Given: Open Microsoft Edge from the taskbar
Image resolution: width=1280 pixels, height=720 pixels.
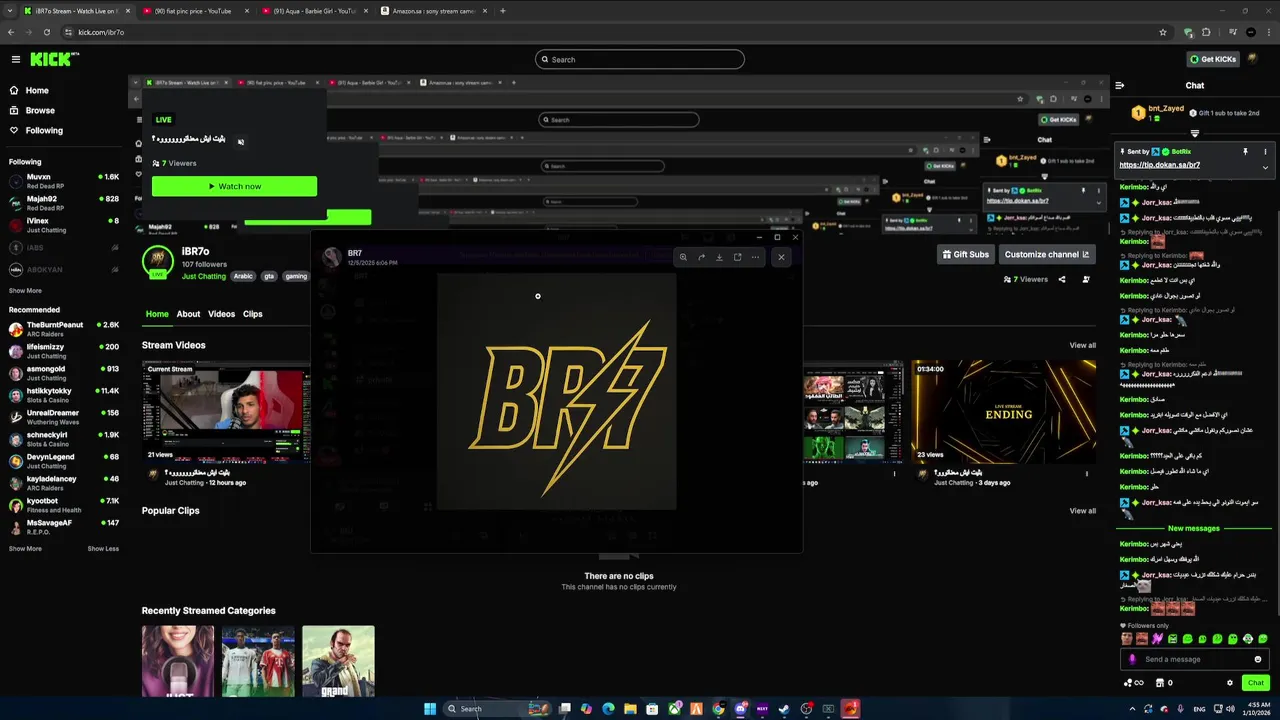Looking at the screenshot, I should pos(608,709).
